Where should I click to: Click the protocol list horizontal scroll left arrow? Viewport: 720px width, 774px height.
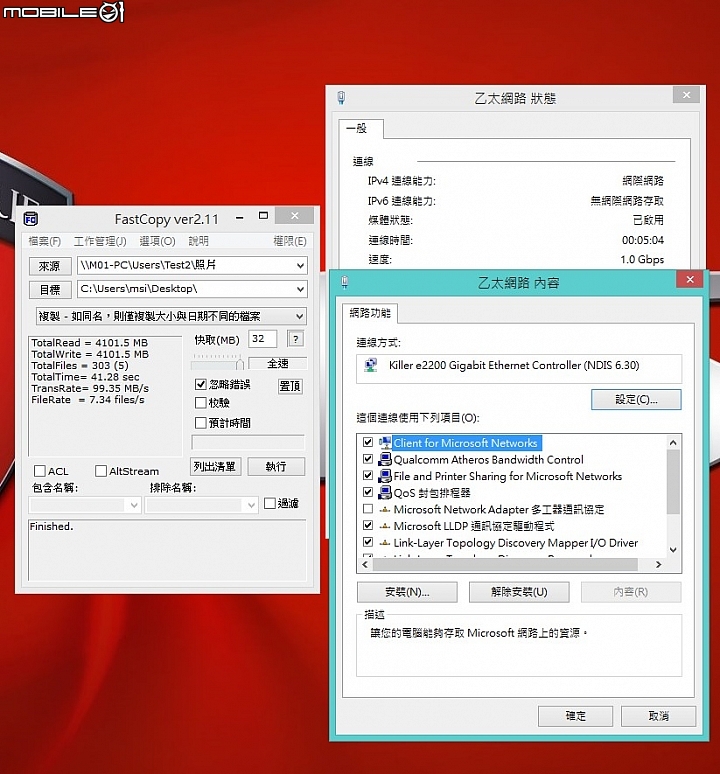click(x=365, y=564)
